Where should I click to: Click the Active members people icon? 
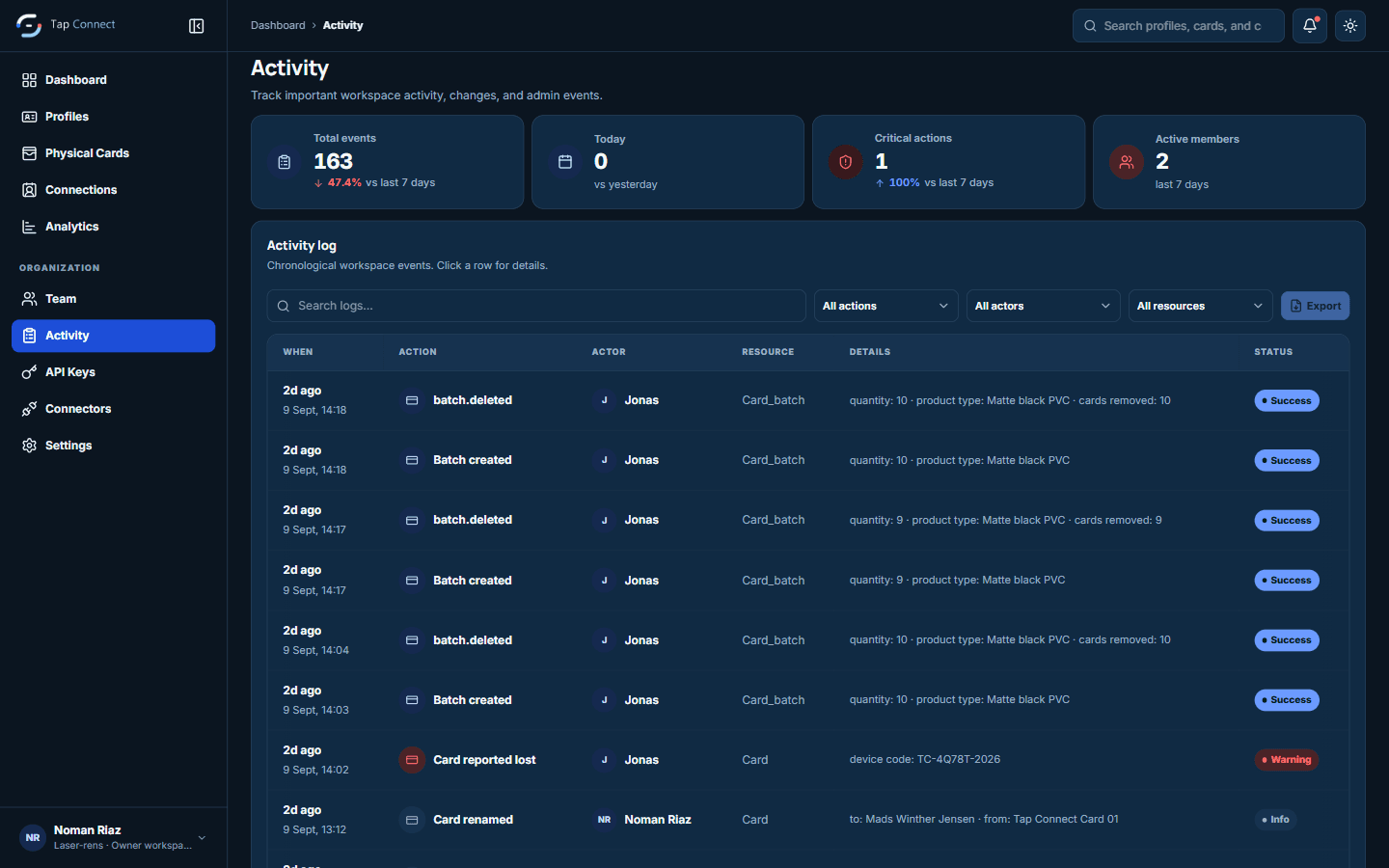(1127, 162)
